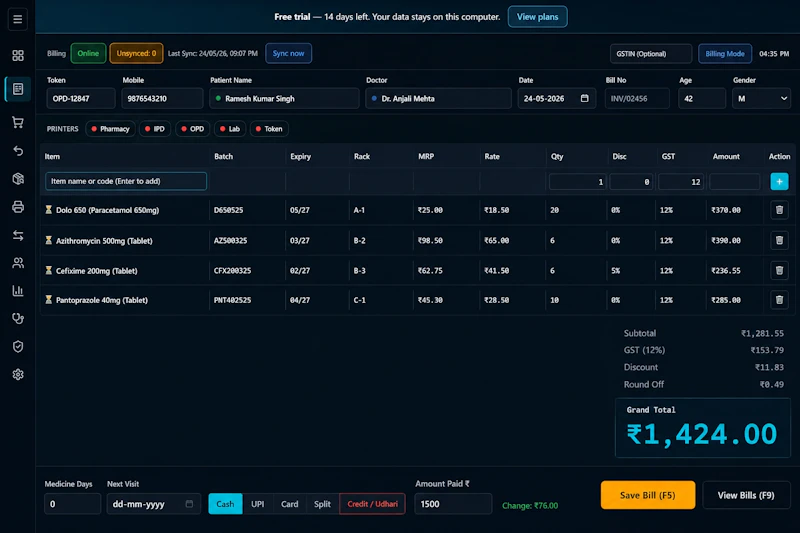Click the Mobile number field
Viewport: 800px width, 533px height.
(162, 98)
